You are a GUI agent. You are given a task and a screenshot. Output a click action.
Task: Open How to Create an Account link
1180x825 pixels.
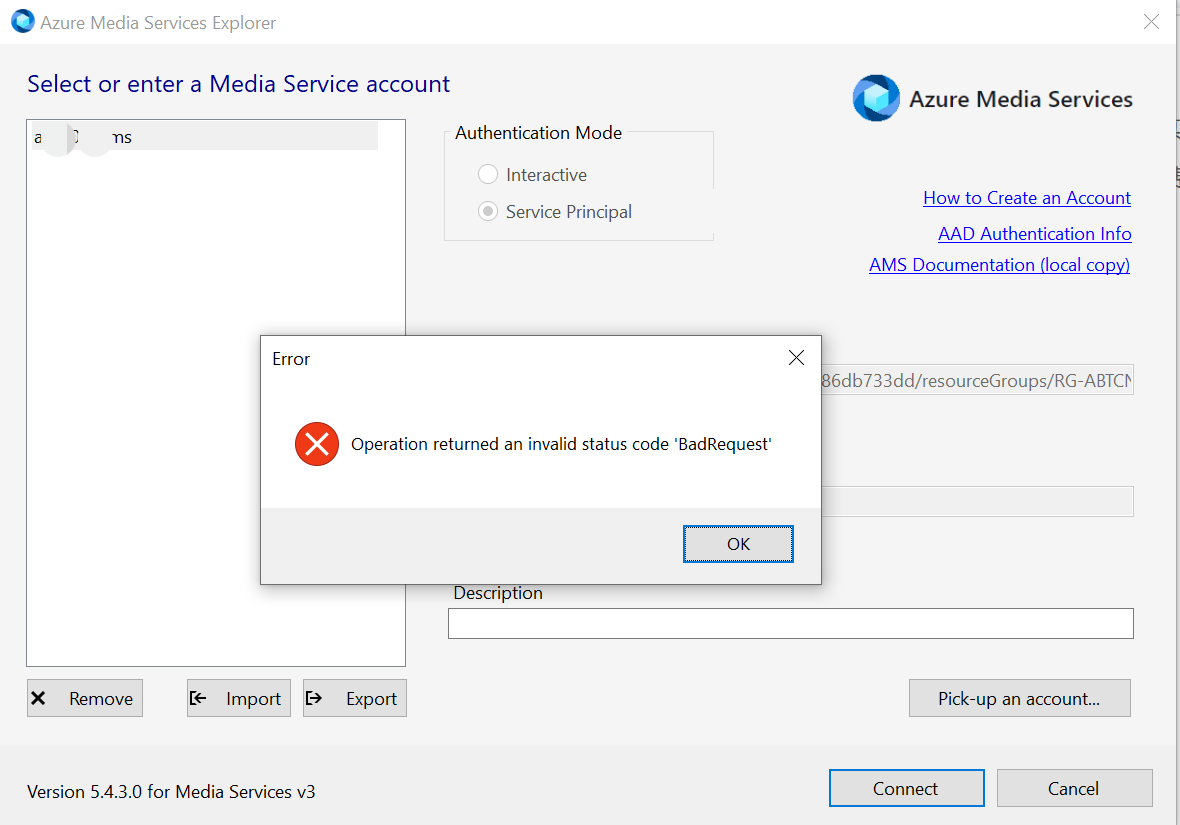point(1026,198)
